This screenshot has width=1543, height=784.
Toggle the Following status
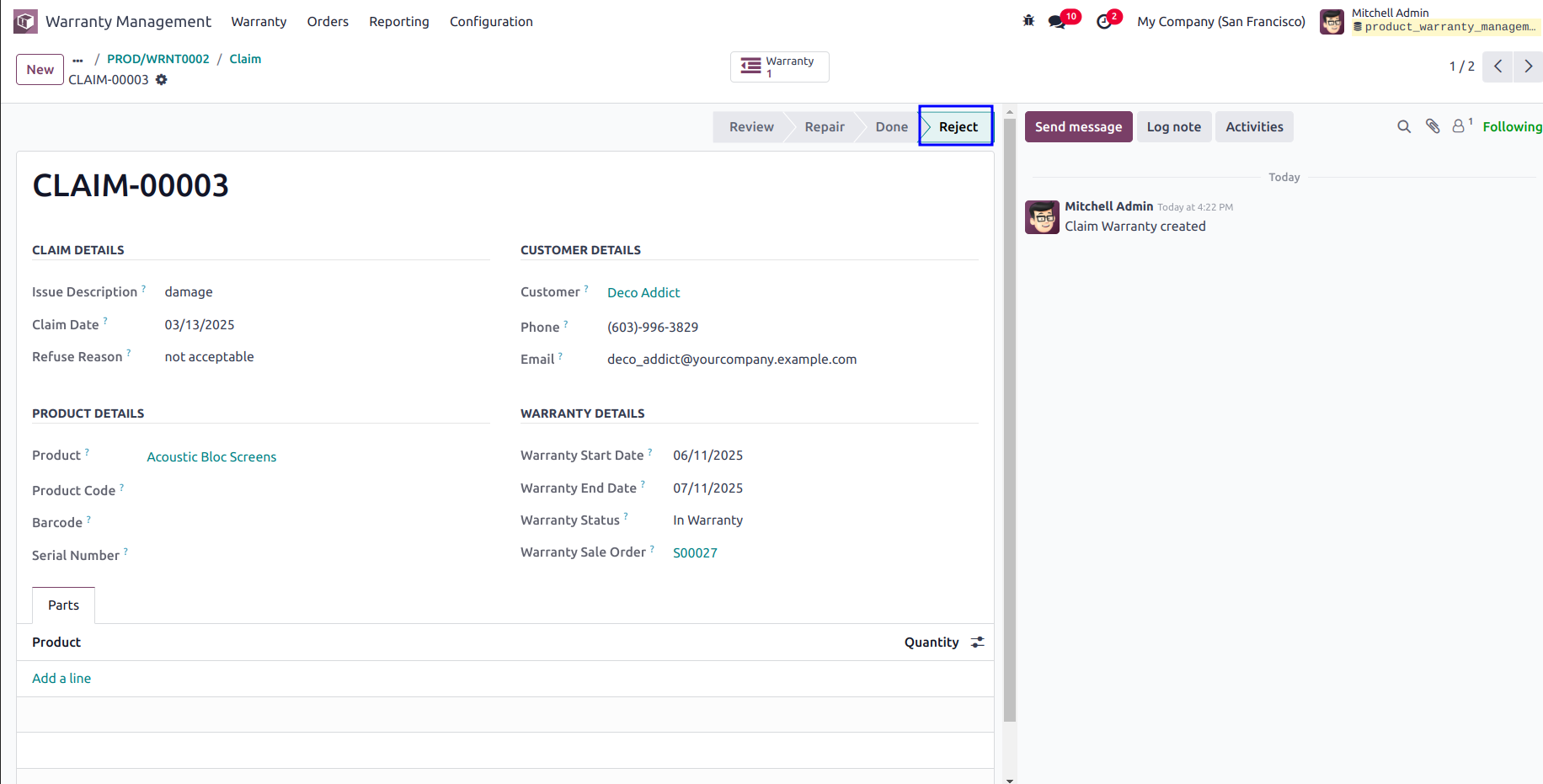coord(1512,127)
